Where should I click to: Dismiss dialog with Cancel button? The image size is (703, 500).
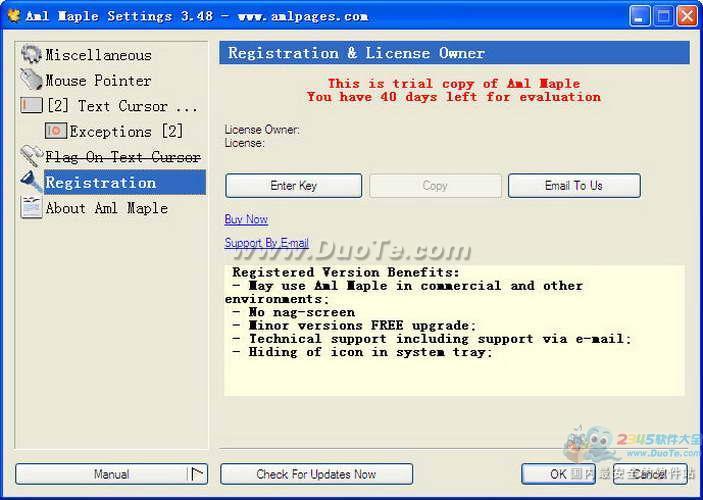[x=650, y=474]
